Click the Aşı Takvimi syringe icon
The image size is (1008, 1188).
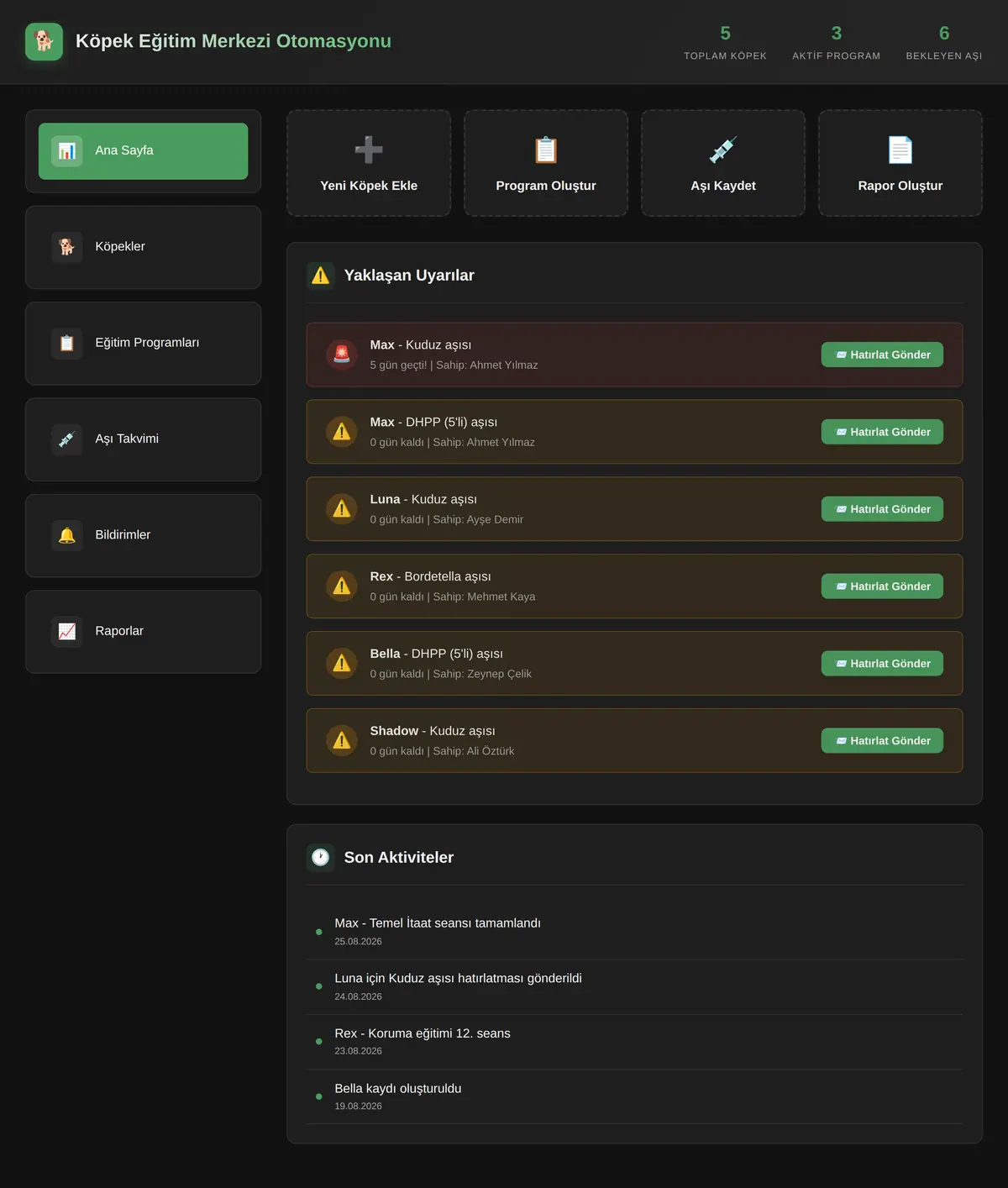(x=67, y=439)
